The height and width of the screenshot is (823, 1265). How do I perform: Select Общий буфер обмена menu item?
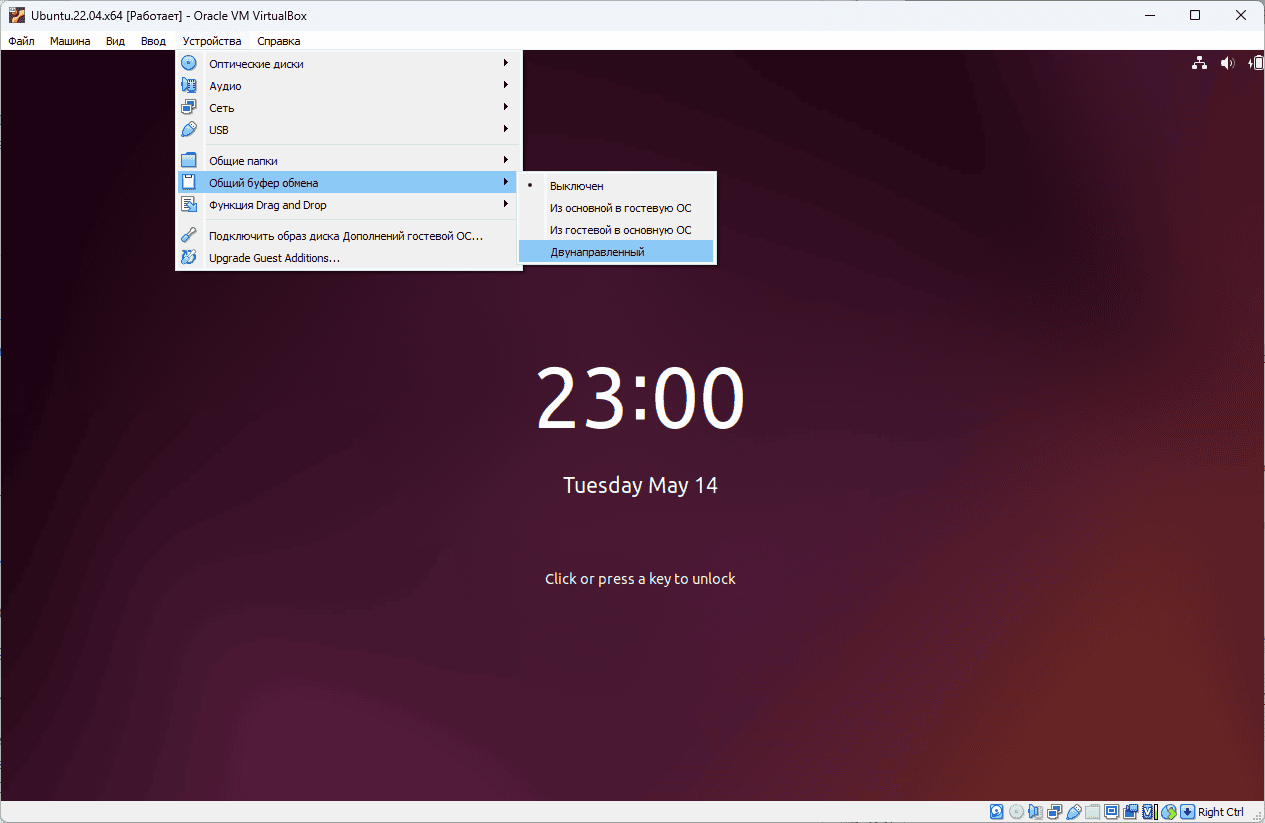[349, 182]
